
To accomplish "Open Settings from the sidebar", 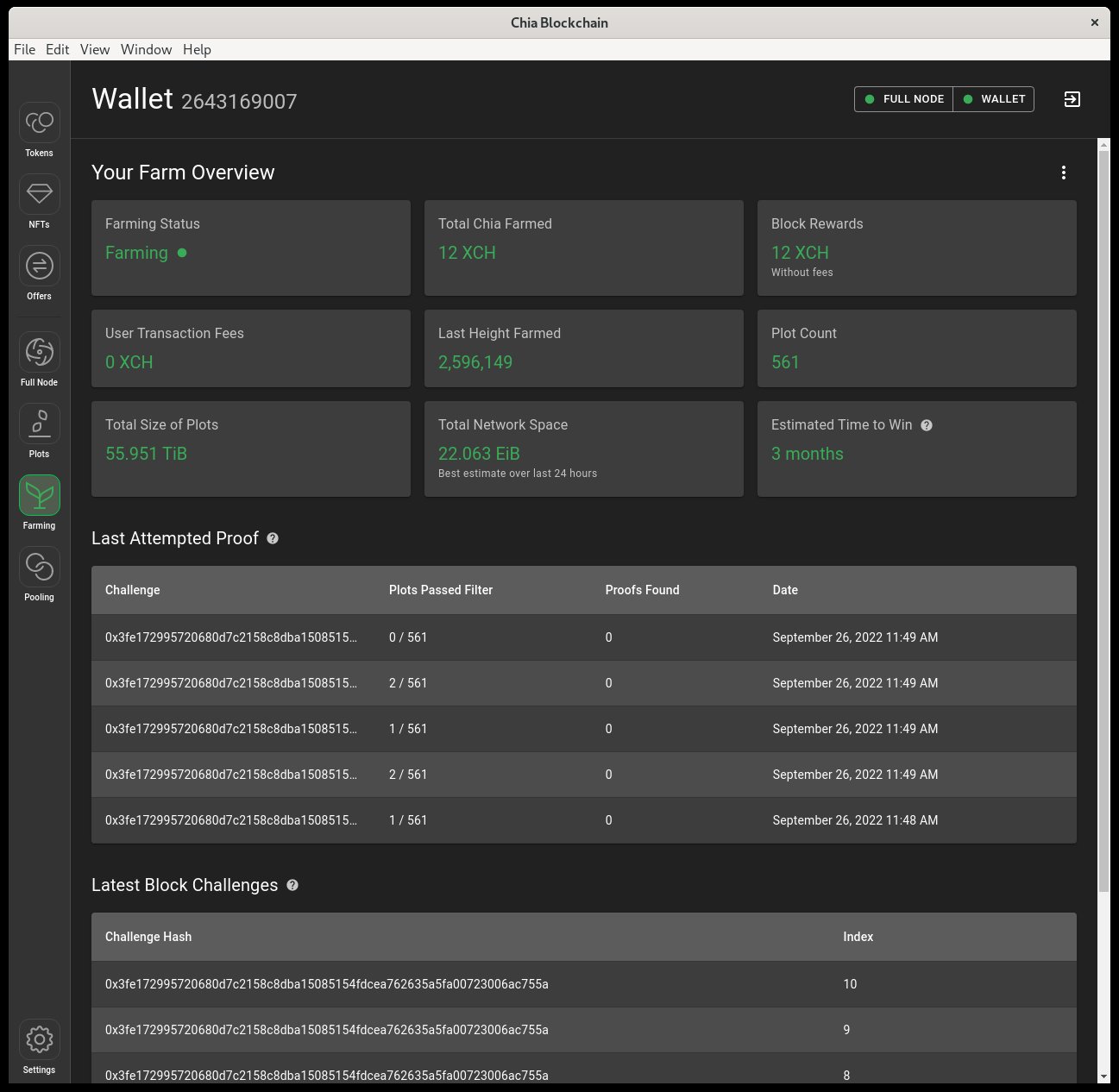I will click(39, 1039).
